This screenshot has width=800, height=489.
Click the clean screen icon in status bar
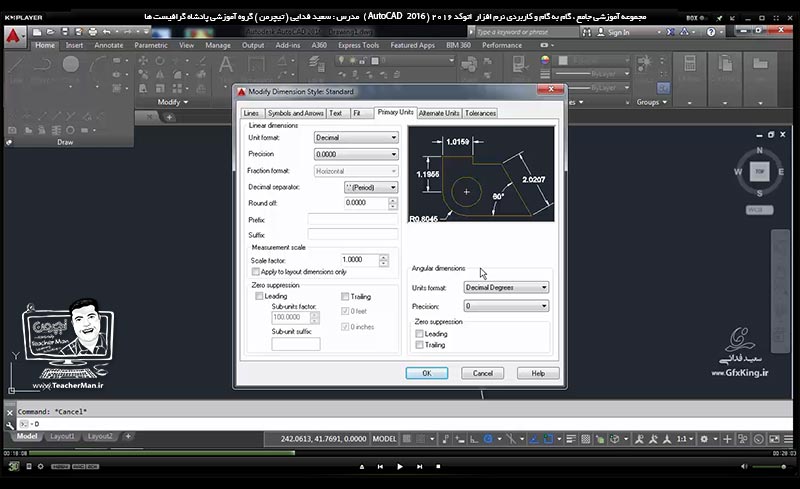(774, 439)
